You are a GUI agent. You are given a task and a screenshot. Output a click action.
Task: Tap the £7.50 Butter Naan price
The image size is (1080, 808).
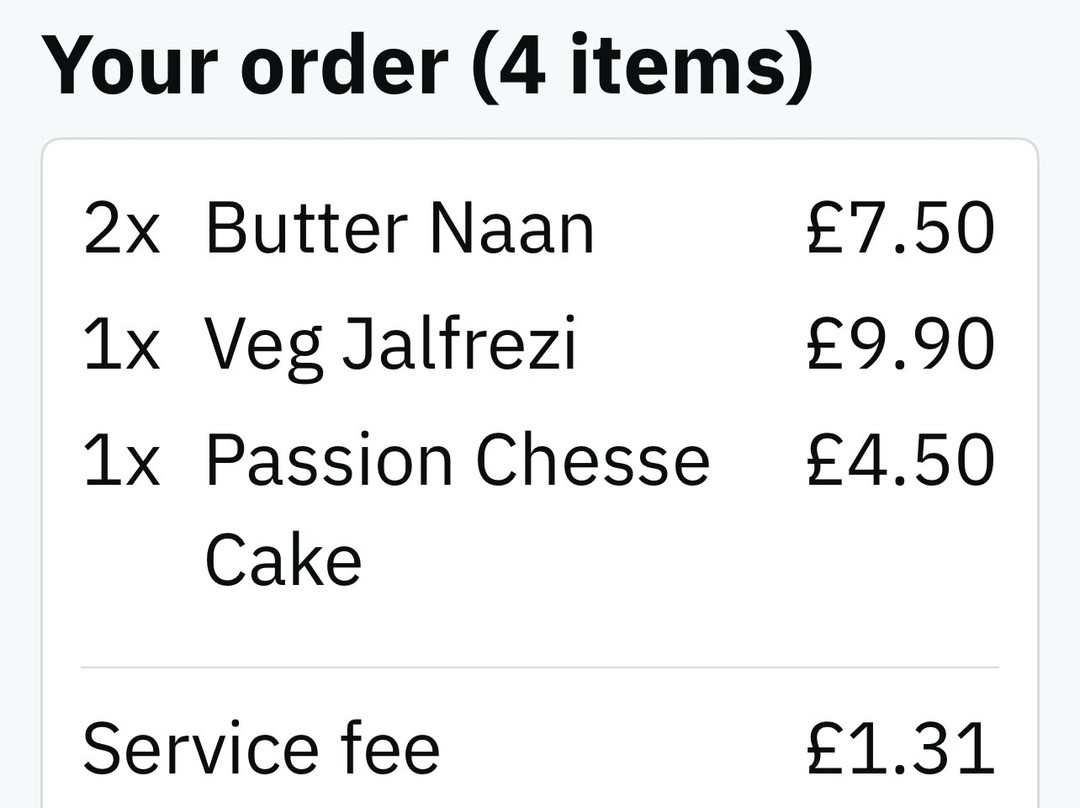(900, 229)
